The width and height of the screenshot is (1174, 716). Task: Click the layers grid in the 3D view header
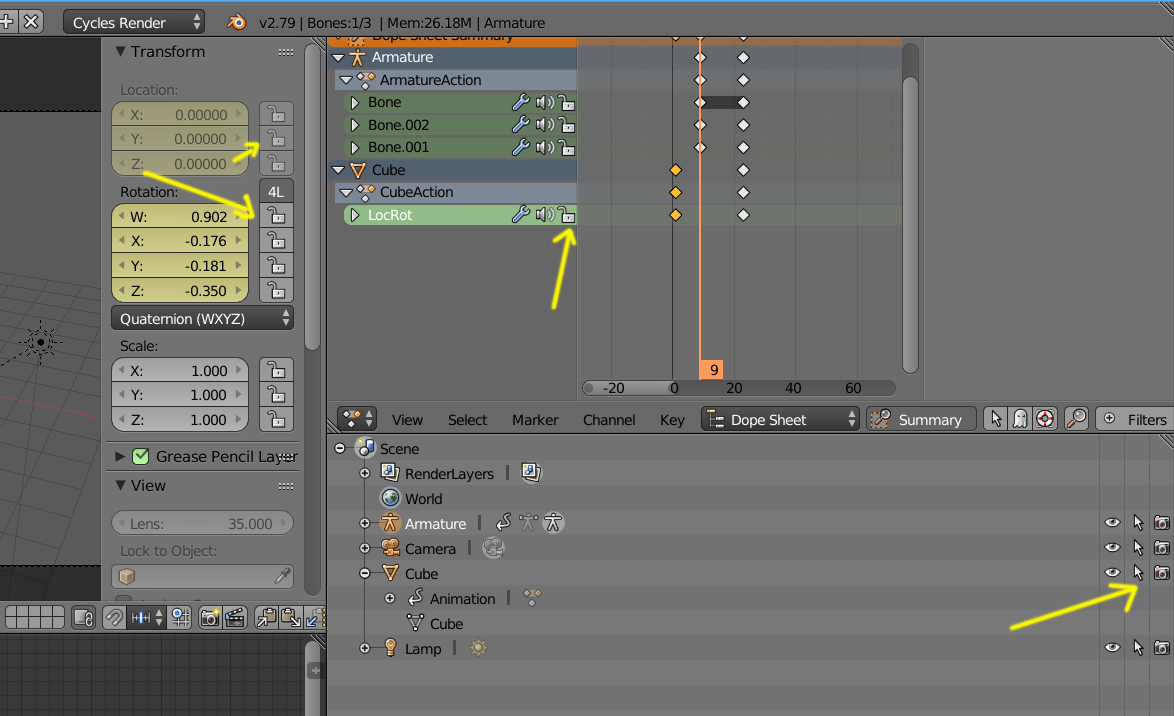(34, 617)
